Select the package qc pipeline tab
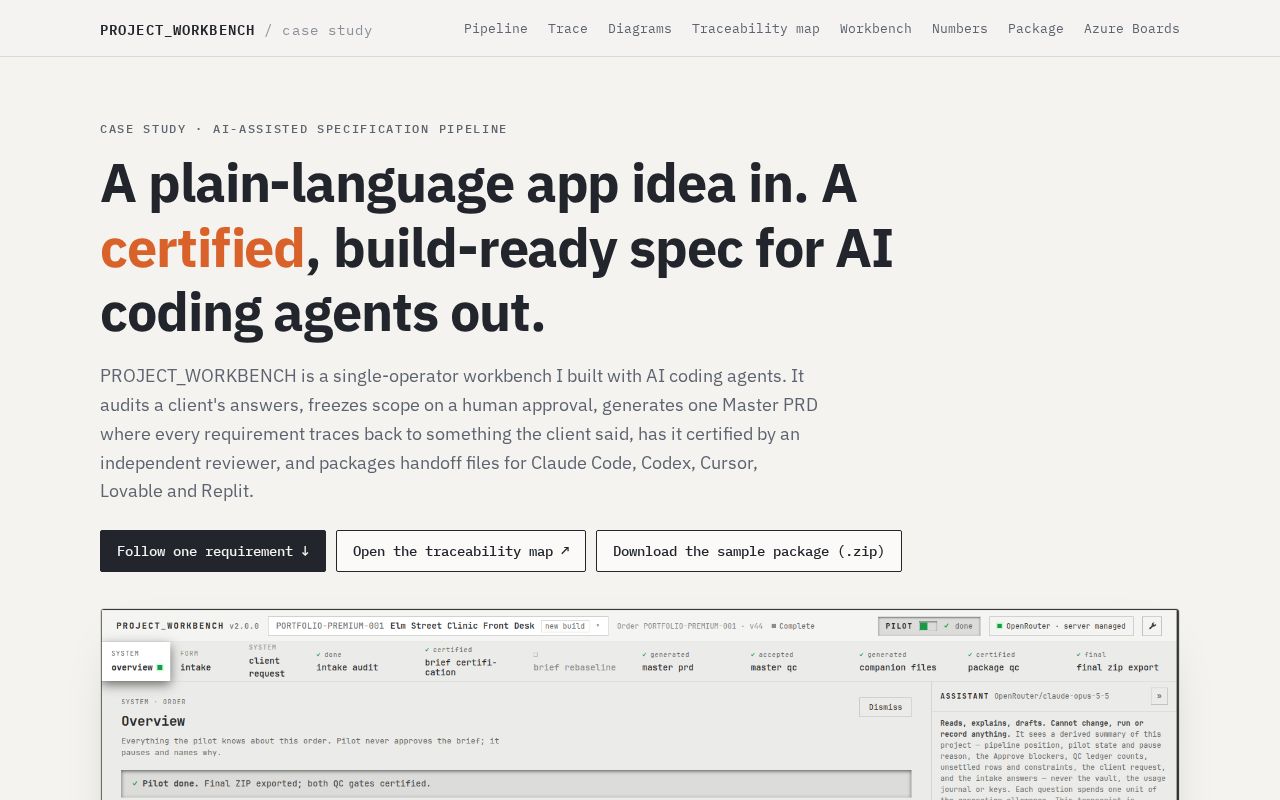Image resolution: width=1280 pixels, height=800 pixels. click(994, 661)
